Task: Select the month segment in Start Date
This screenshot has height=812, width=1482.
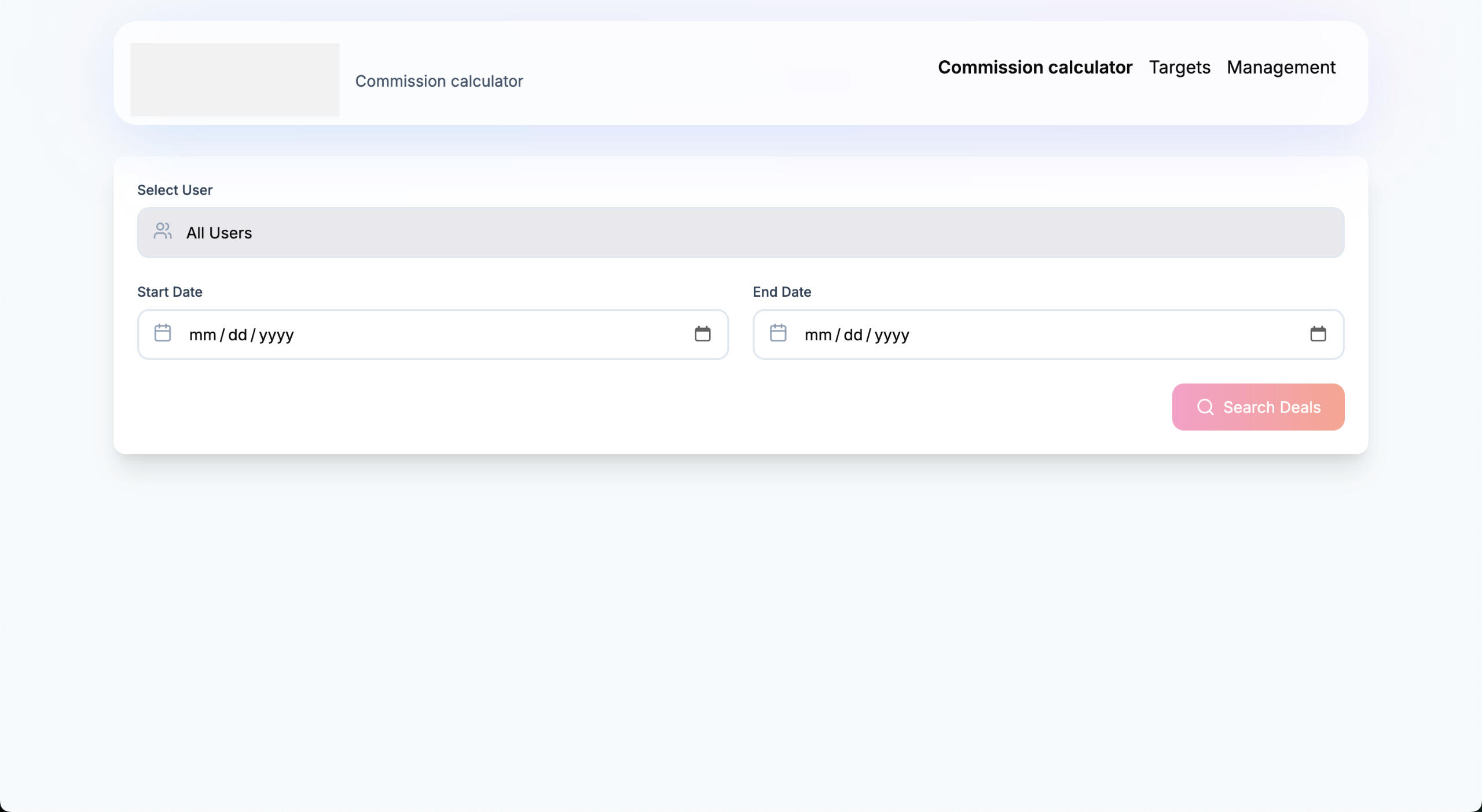Action: (202, 335)
